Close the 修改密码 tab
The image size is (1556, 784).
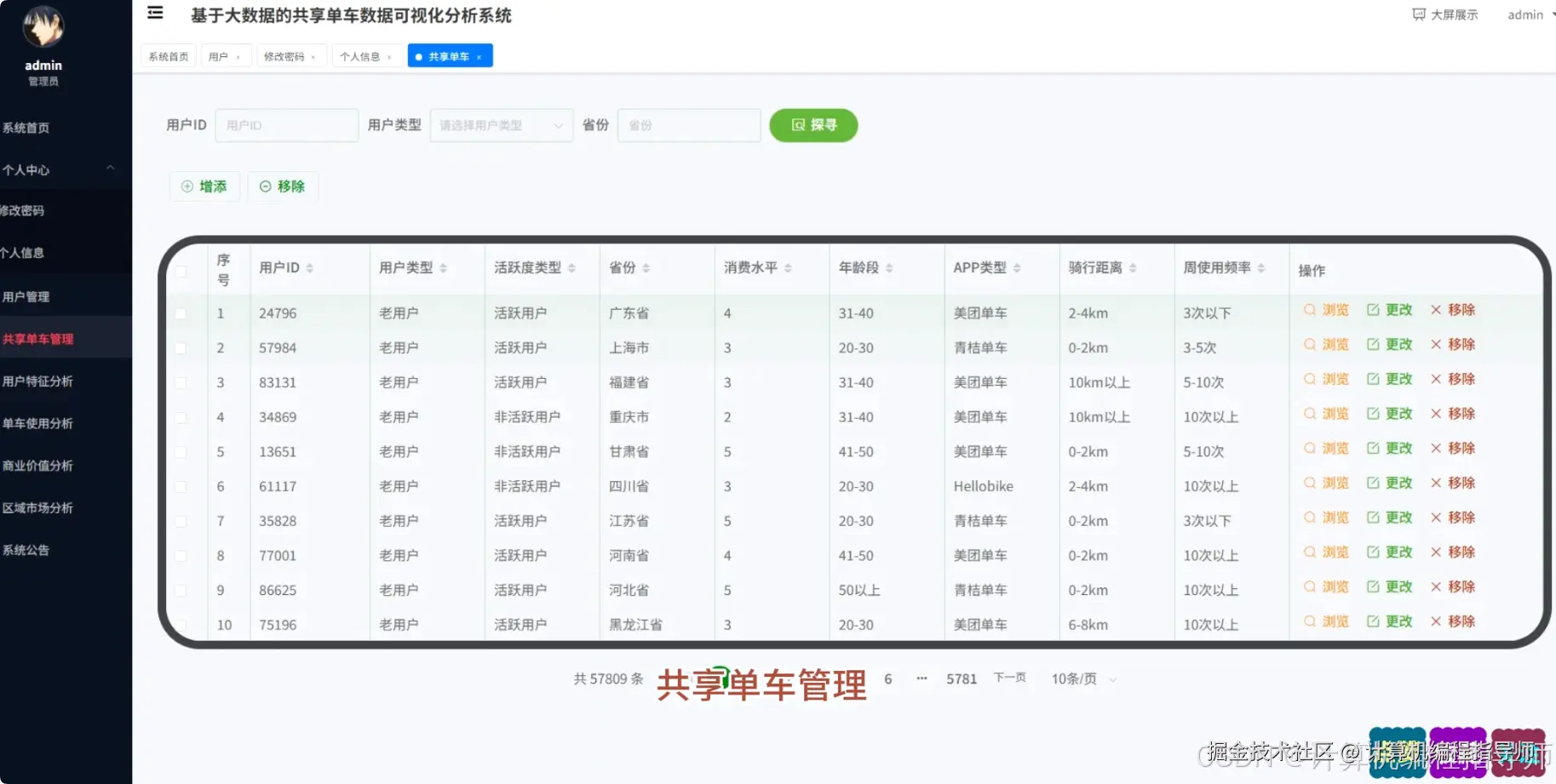(313, 57)
